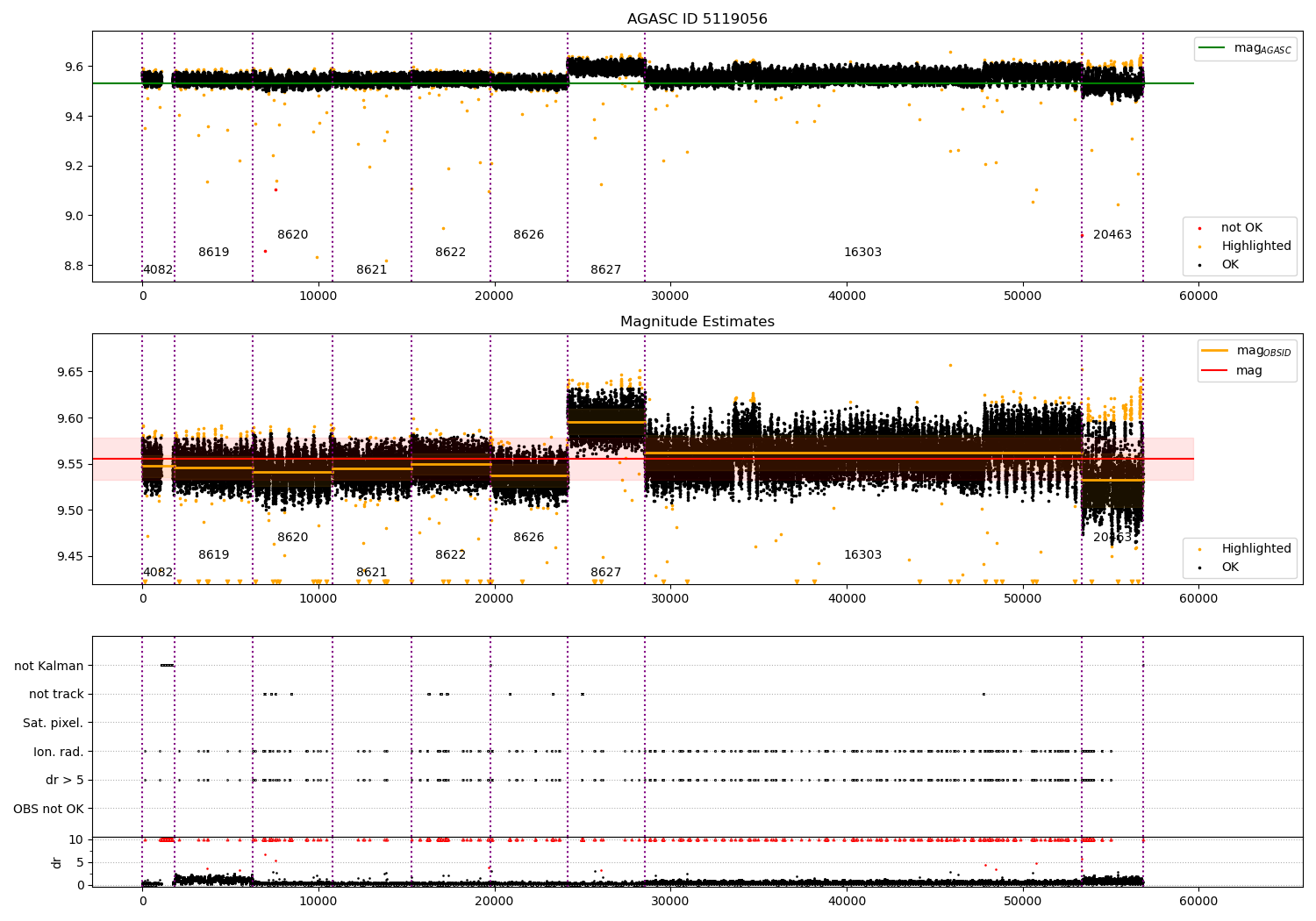Click the title 'AGASC ID 5119056'
The width and height of the screenshot is (1316, 921).
(697, 19)
